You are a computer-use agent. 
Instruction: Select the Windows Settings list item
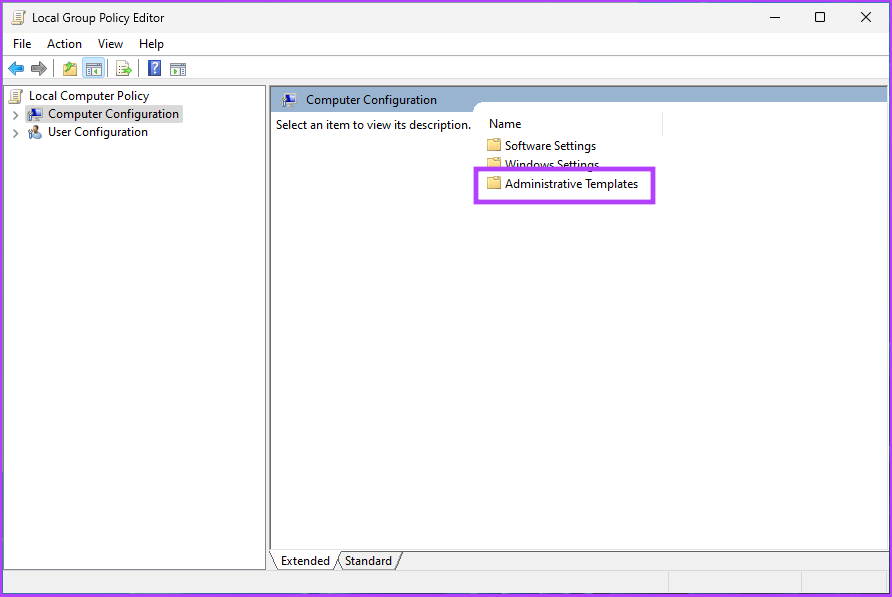(x=543, y=164)
